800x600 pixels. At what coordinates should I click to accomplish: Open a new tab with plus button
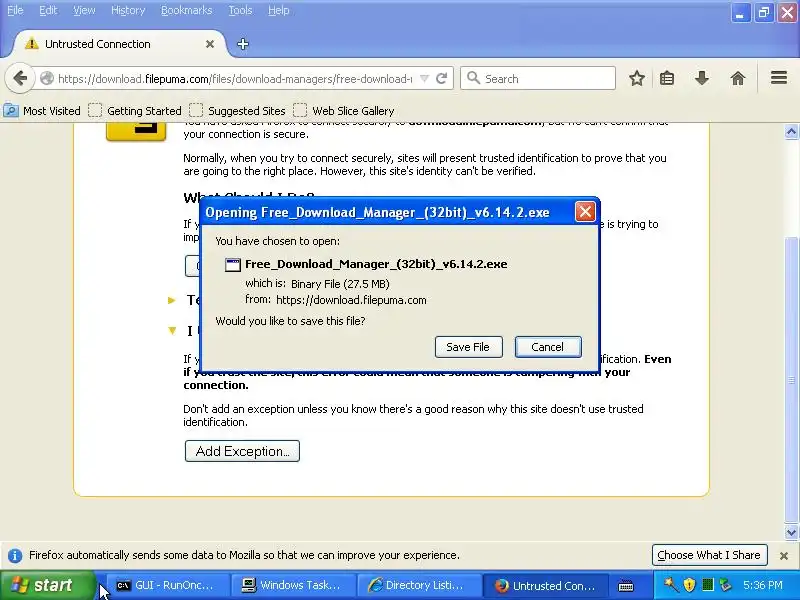click(243, 44)
